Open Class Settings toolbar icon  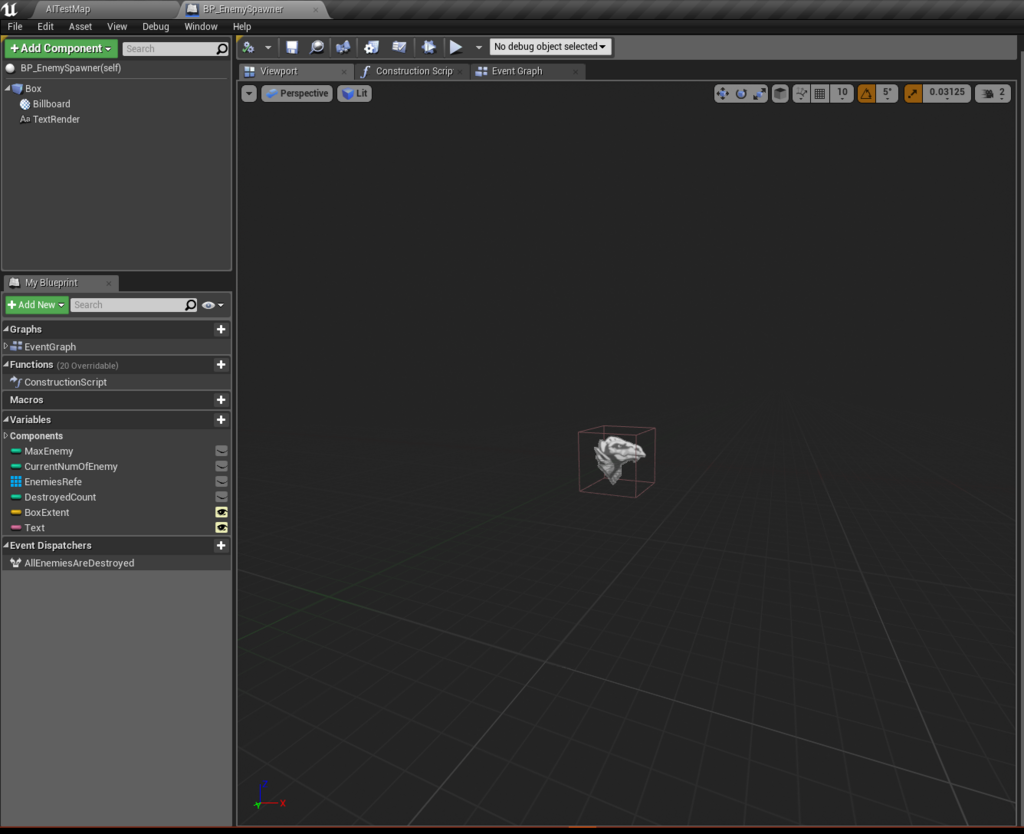pos(372,47)
